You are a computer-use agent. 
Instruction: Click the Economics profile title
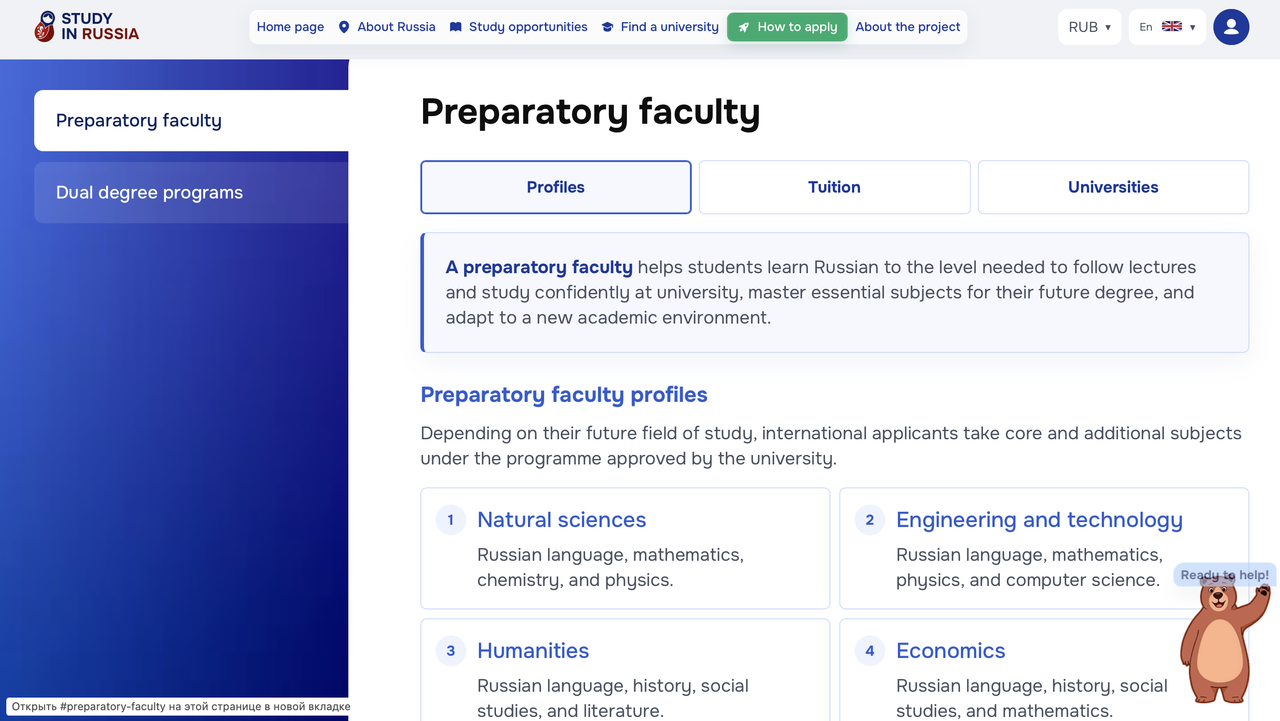click(x=951, y=651)
